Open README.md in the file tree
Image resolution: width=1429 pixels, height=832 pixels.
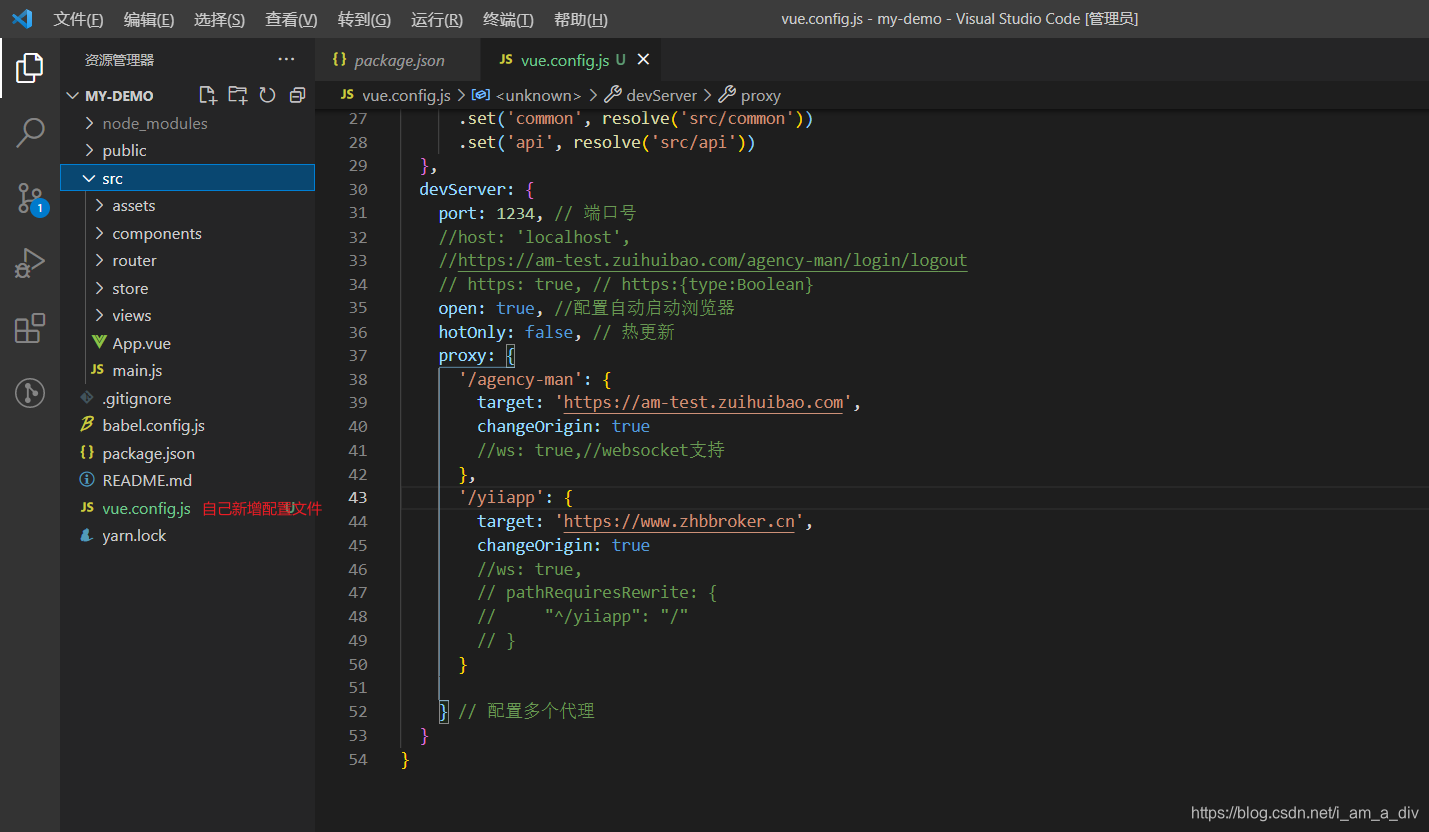pyautogui.click(x=147, y=480)
